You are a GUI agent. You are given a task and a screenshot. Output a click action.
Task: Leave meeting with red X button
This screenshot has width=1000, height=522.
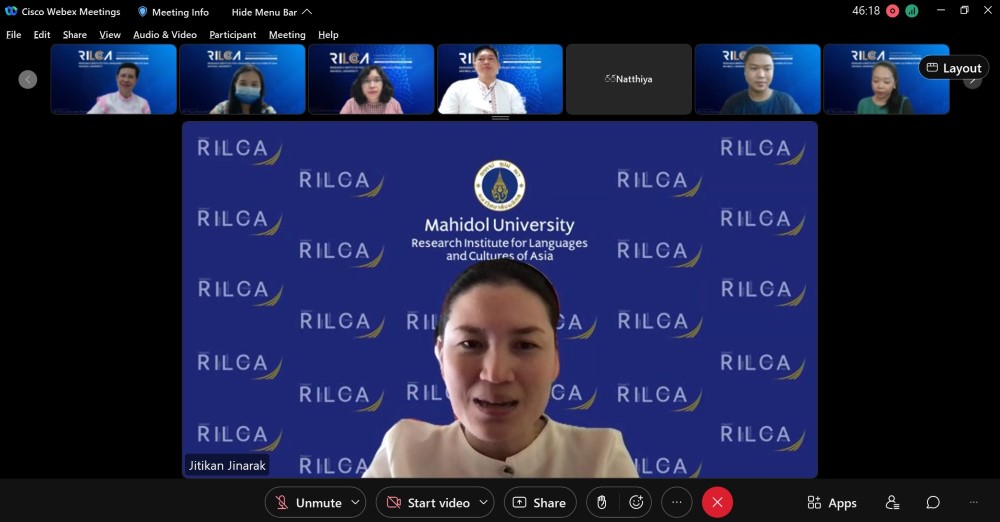(x=717, y=503)
